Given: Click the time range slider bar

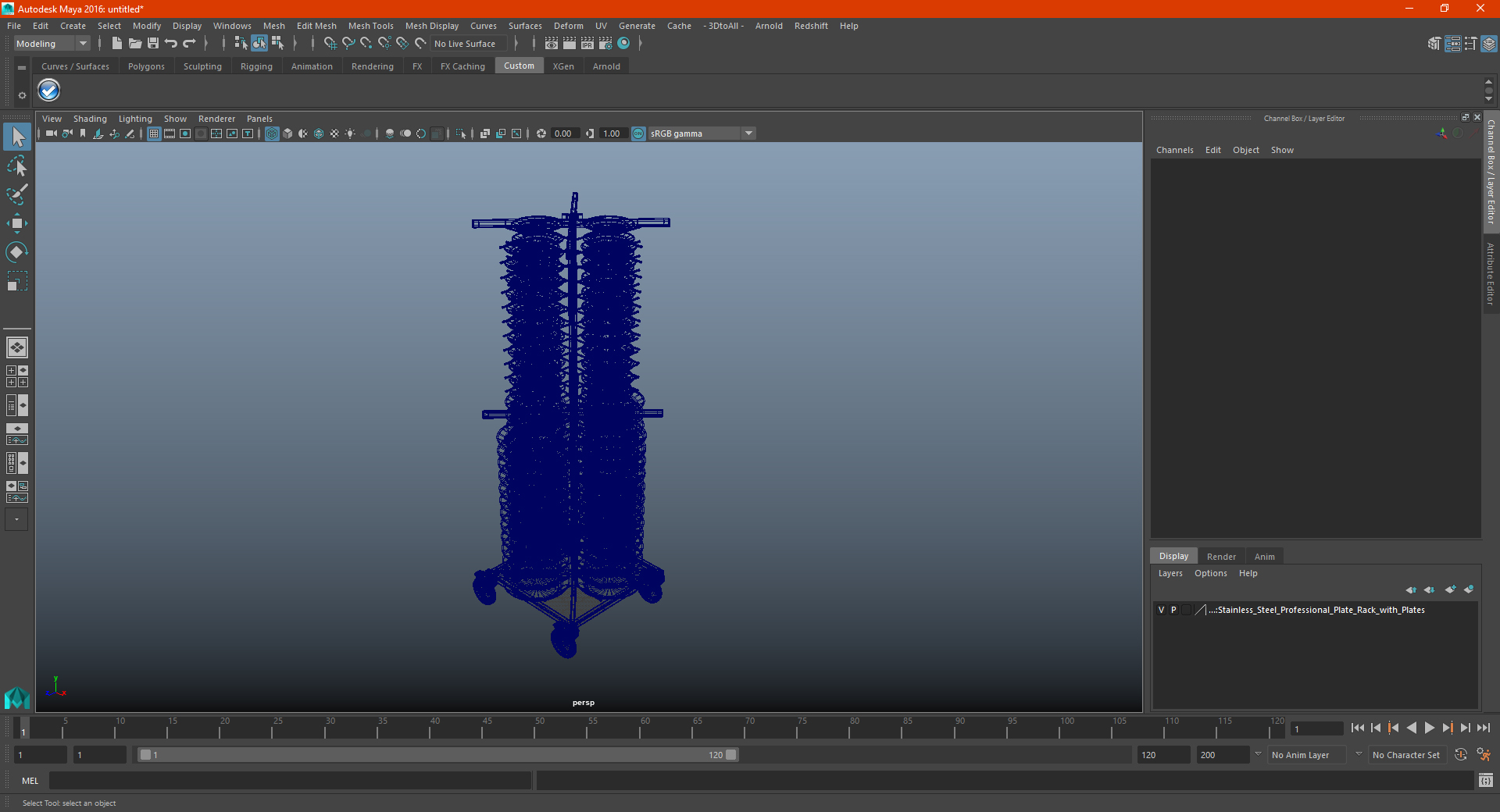Looking at the screenshot, I should (x=437, y=755).
